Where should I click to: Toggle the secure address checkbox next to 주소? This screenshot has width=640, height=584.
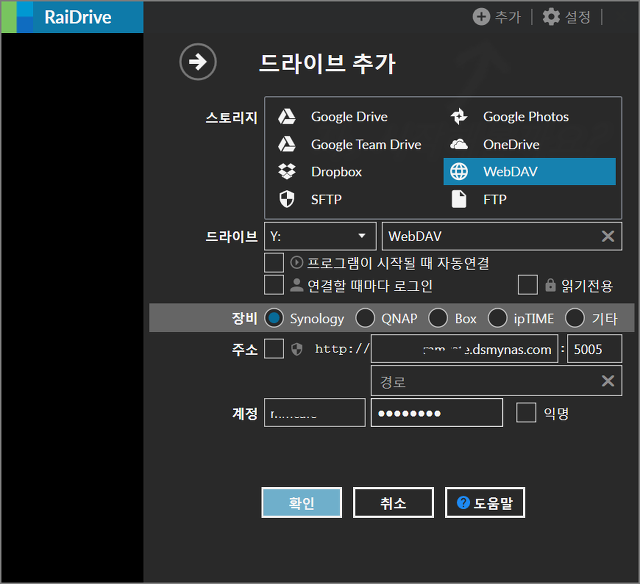click(x=274, y=349)
